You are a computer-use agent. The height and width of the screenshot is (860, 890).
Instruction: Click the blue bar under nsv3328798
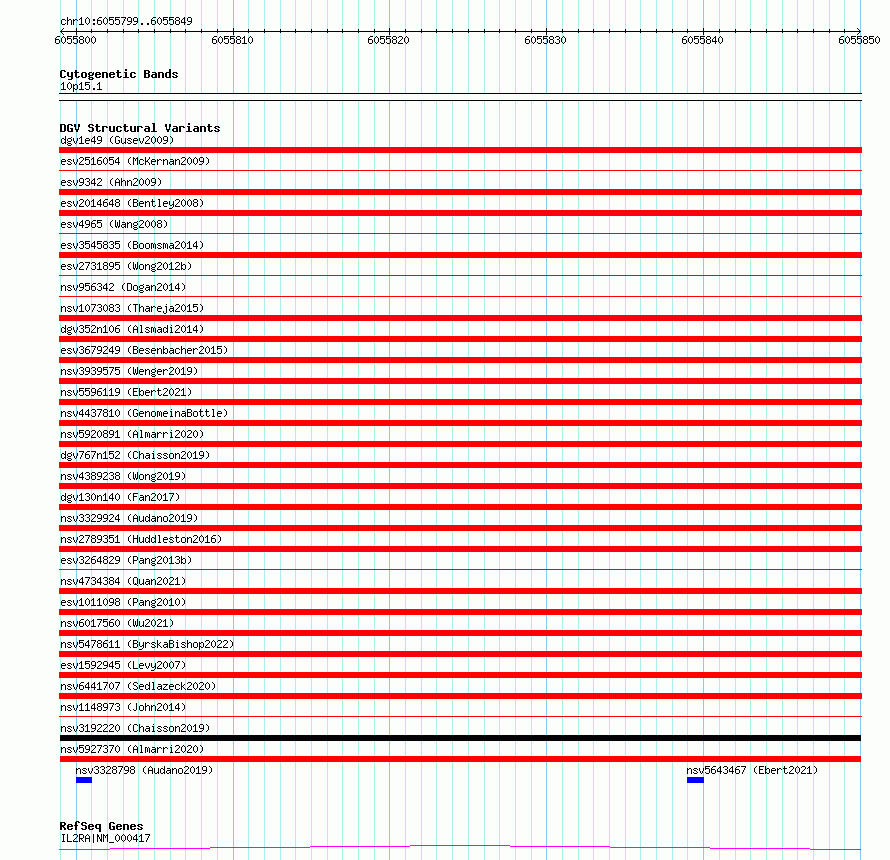point(84,780)
